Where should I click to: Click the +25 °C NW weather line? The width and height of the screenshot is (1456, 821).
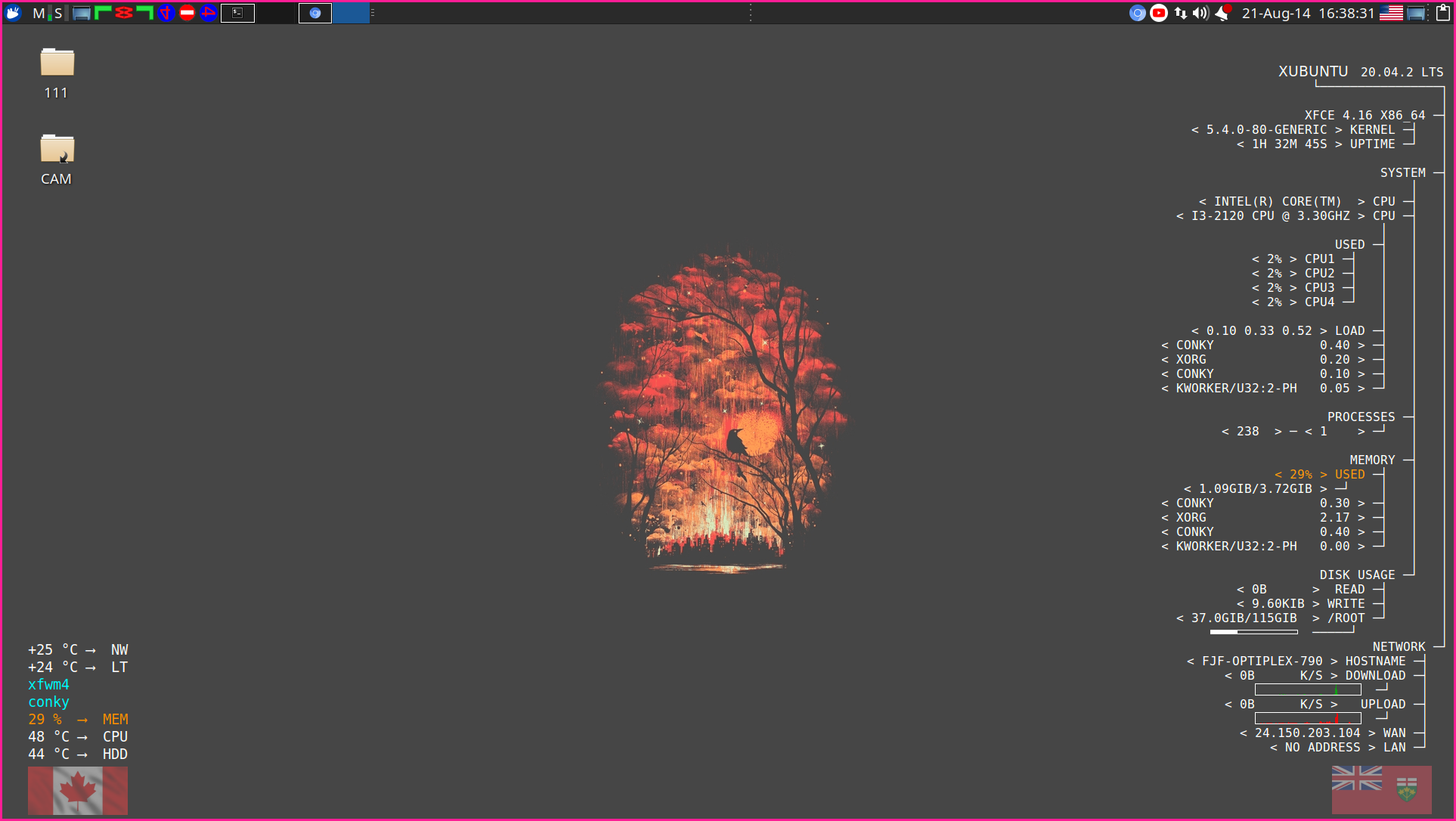tap(78, 649)
